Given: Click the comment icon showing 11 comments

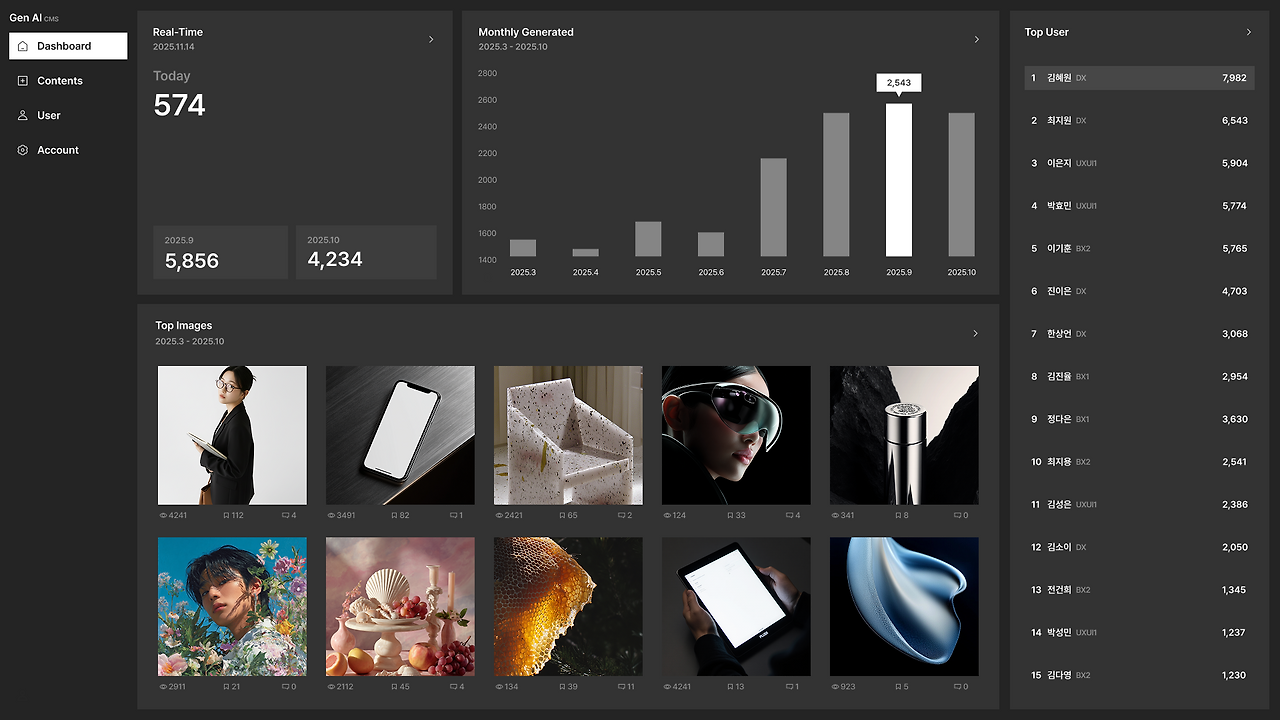Looking at the screenshot, I should [621, 687].
